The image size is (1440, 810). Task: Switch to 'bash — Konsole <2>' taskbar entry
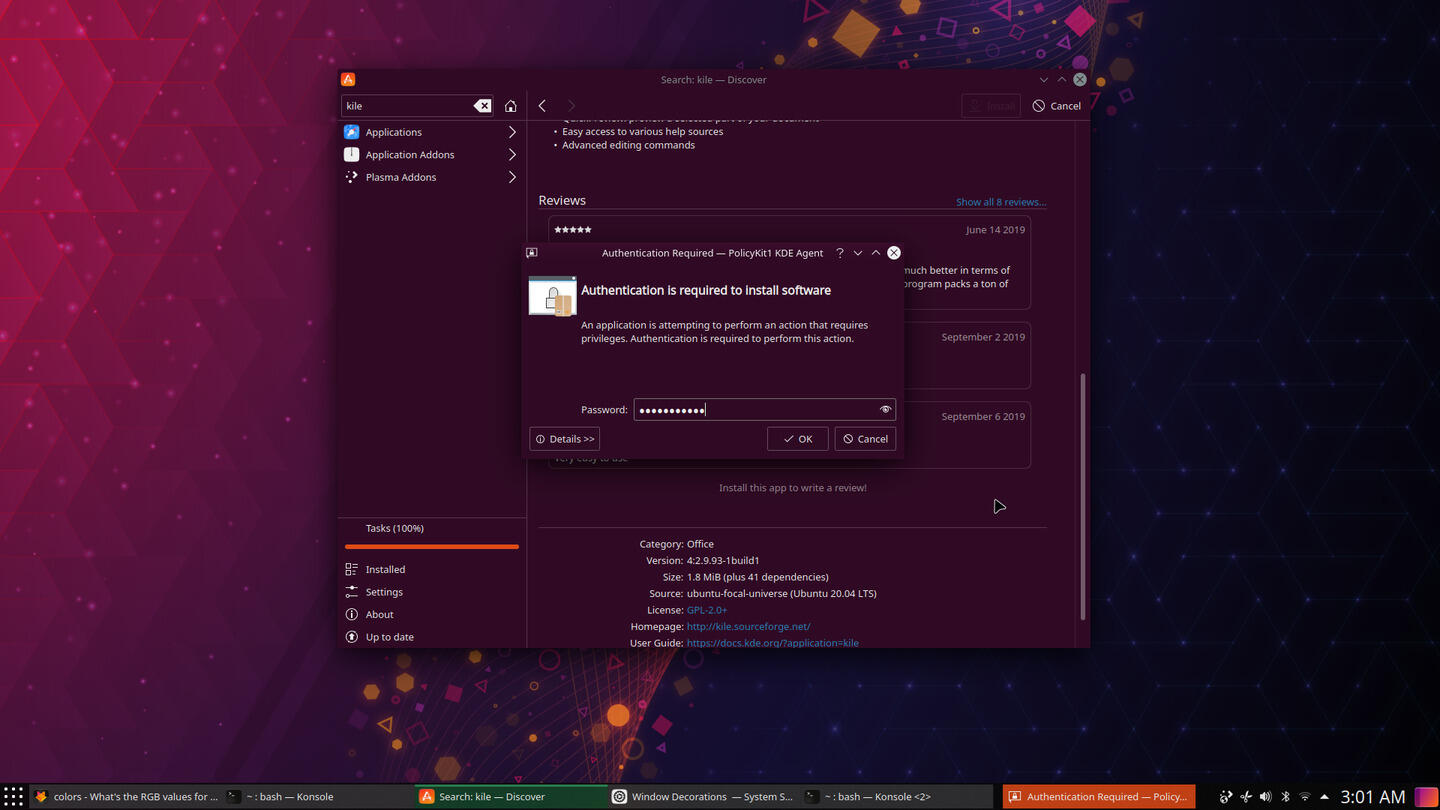[x=897, y=797]
